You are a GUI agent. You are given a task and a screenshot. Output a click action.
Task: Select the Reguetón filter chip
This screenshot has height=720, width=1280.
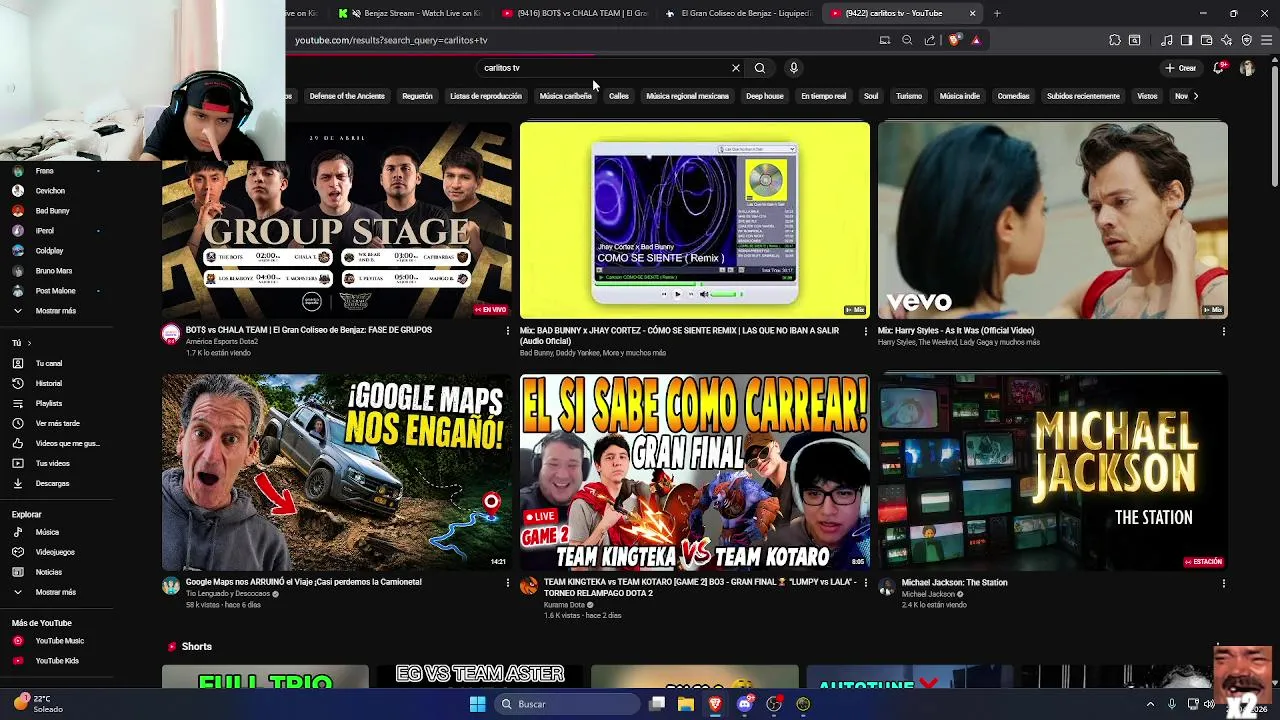coord(417,96)
